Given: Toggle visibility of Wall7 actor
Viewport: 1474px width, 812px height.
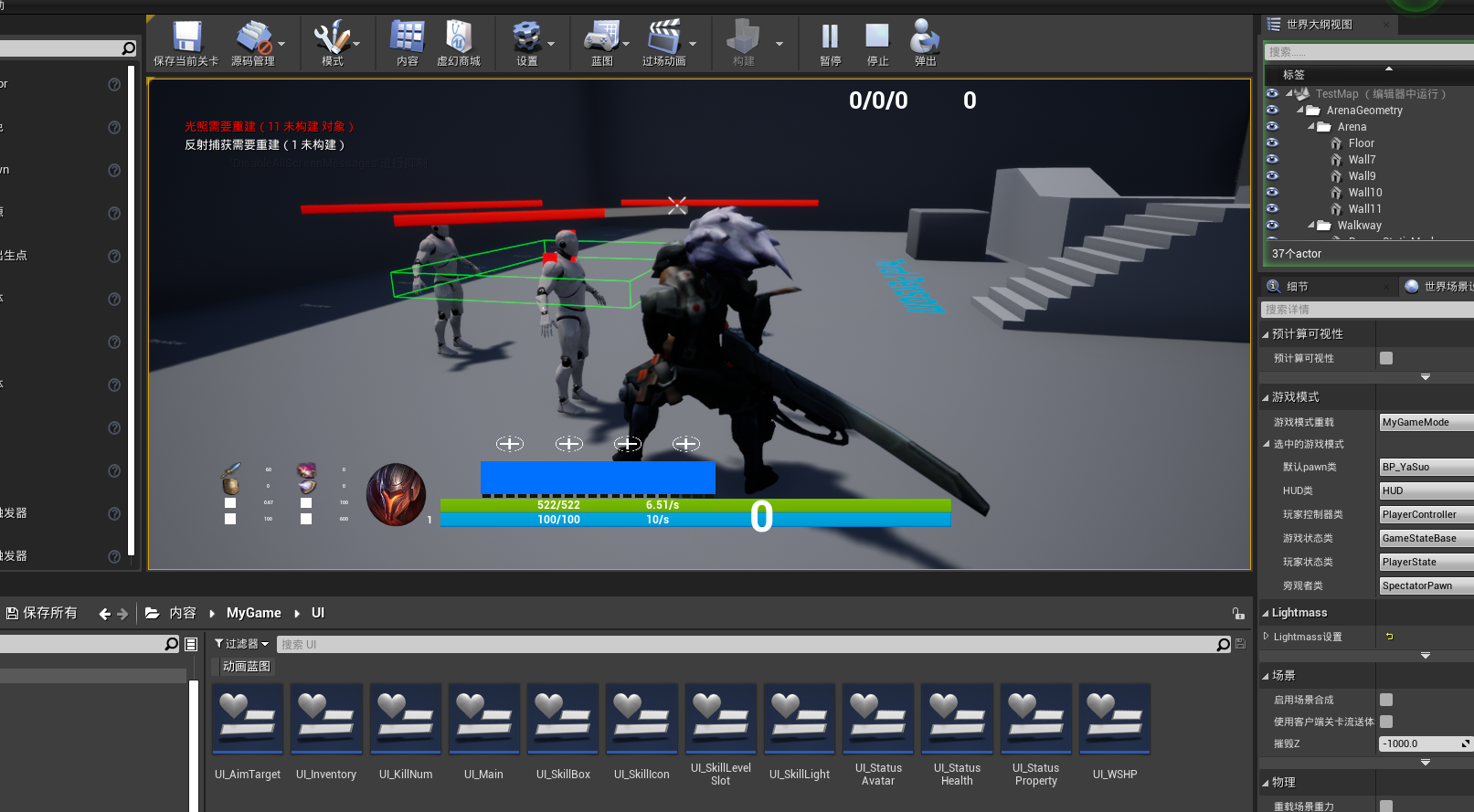Looking at the screenshot, I should click(1272, 159).
